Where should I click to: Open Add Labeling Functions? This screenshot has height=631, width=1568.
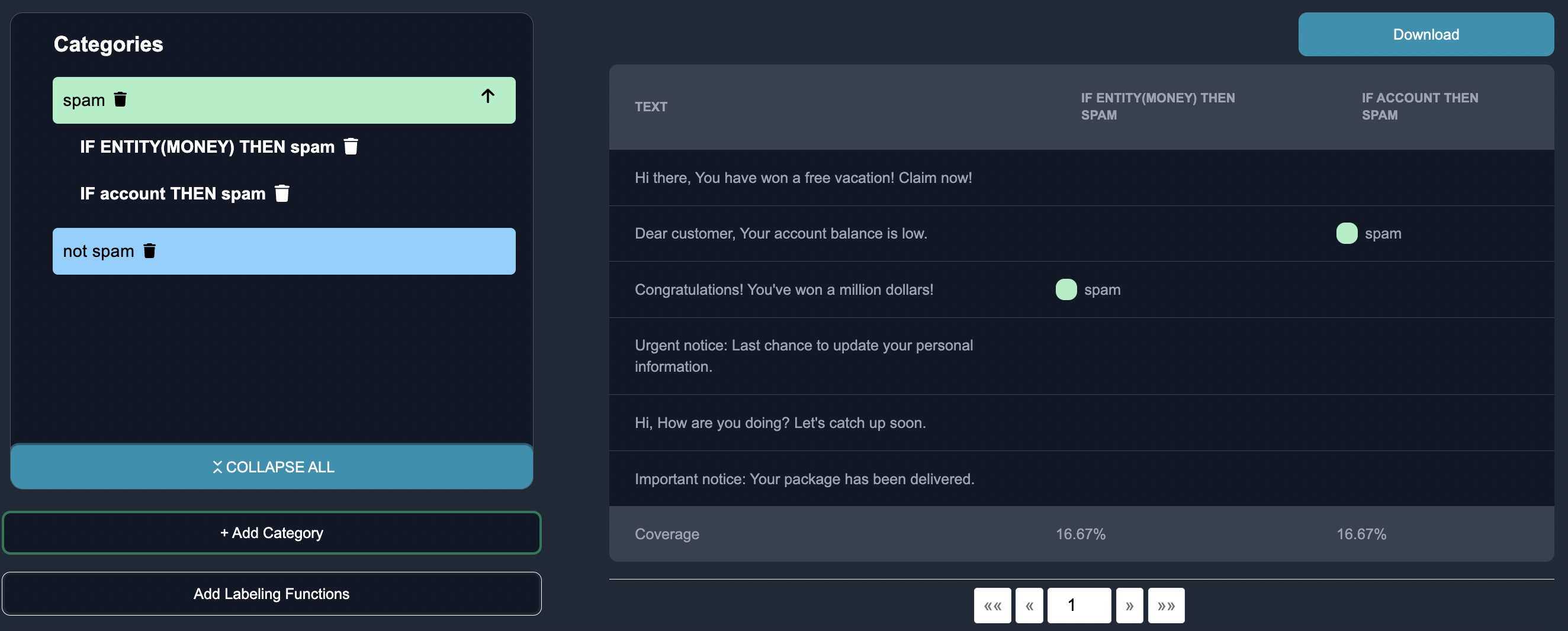(x=271, y=593)
